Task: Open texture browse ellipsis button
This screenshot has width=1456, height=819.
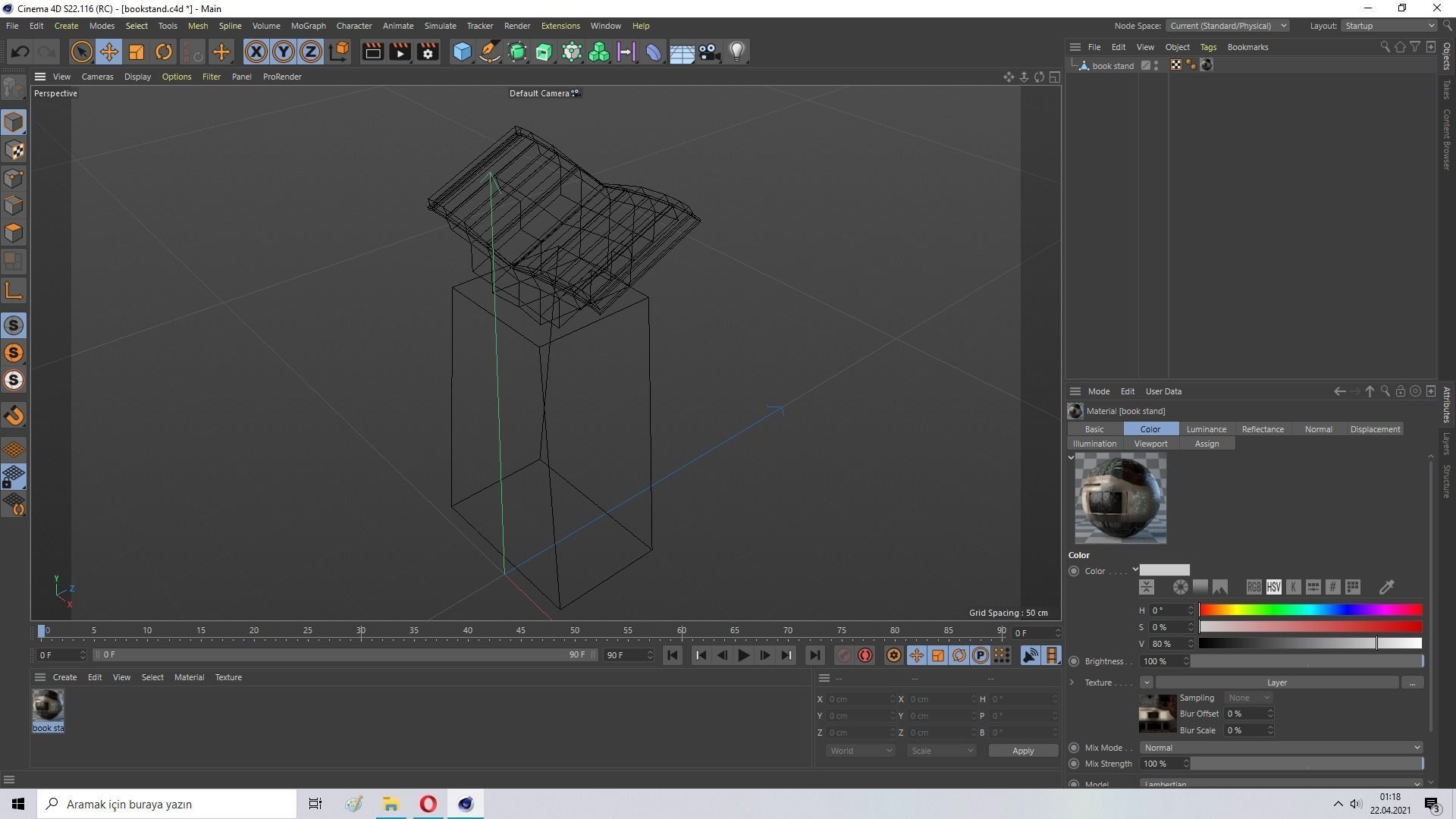Action: [1412, 682]
